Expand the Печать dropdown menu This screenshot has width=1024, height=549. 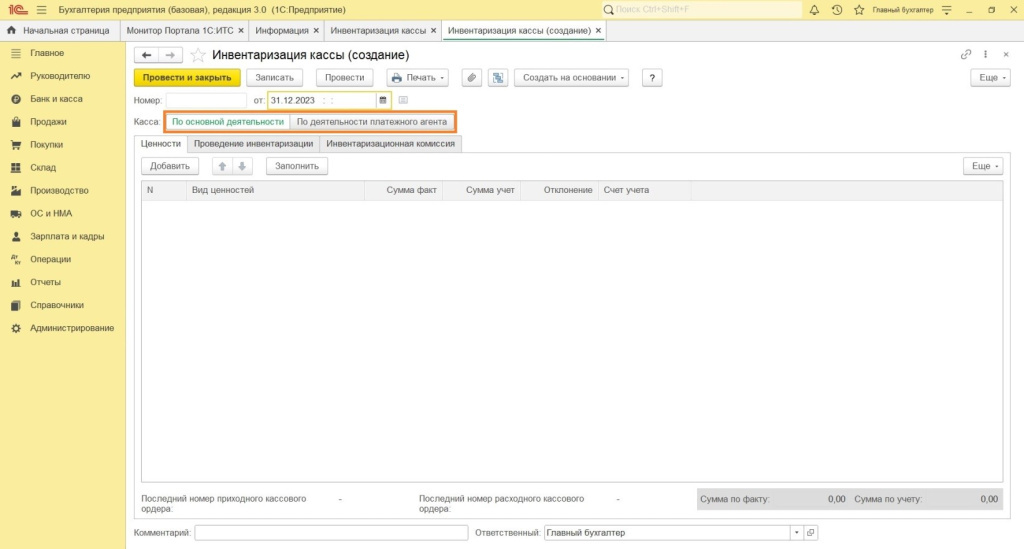(x=417, y=78)
